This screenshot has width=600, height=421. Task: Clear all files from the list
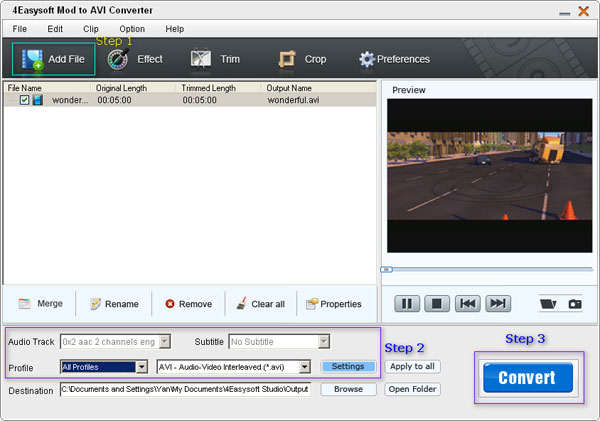(x=261, y=304)
